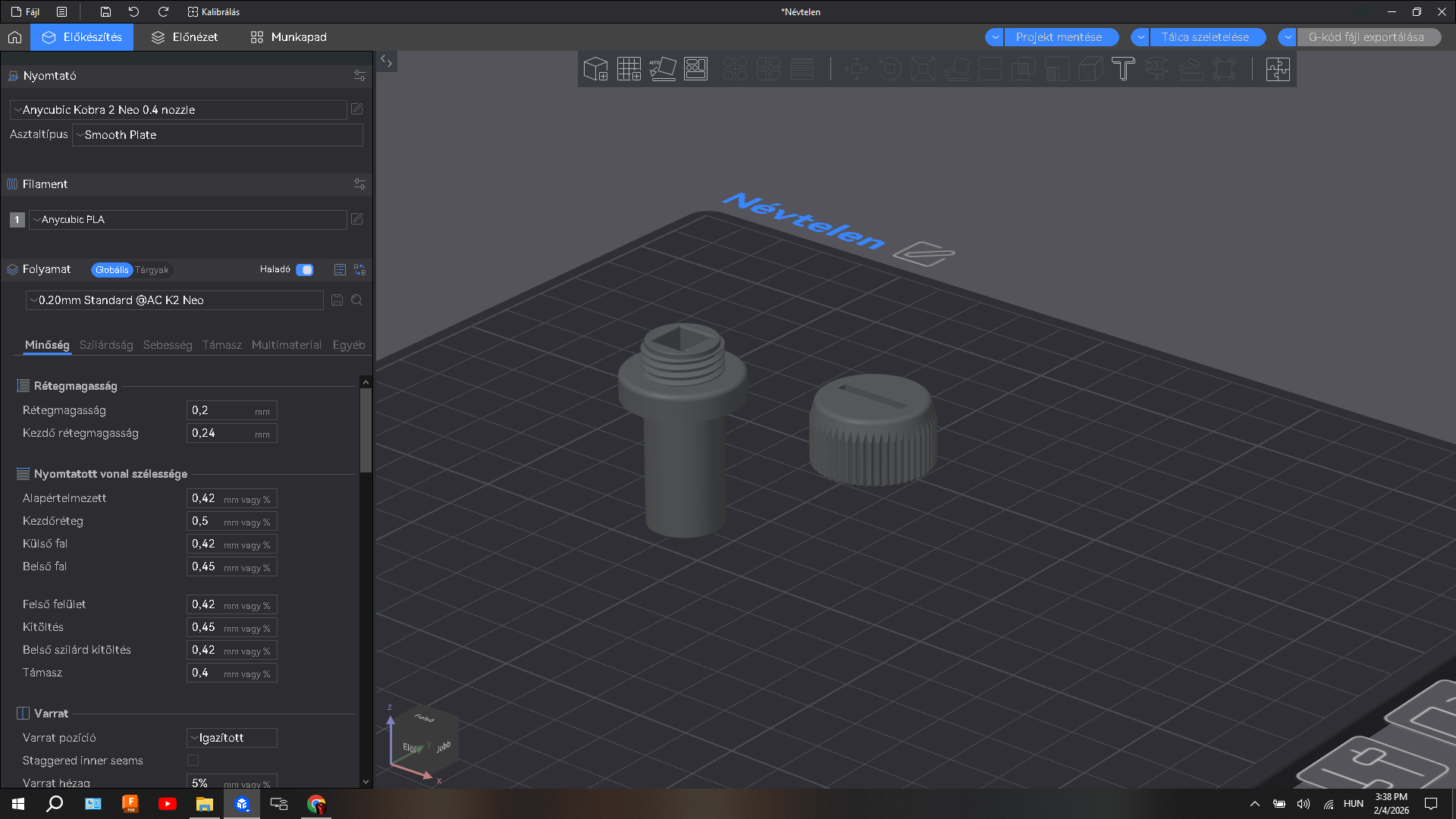
Task: Open the Asztaltípus Smooth Plate dropdown
Action: click(x=218, y=135)
